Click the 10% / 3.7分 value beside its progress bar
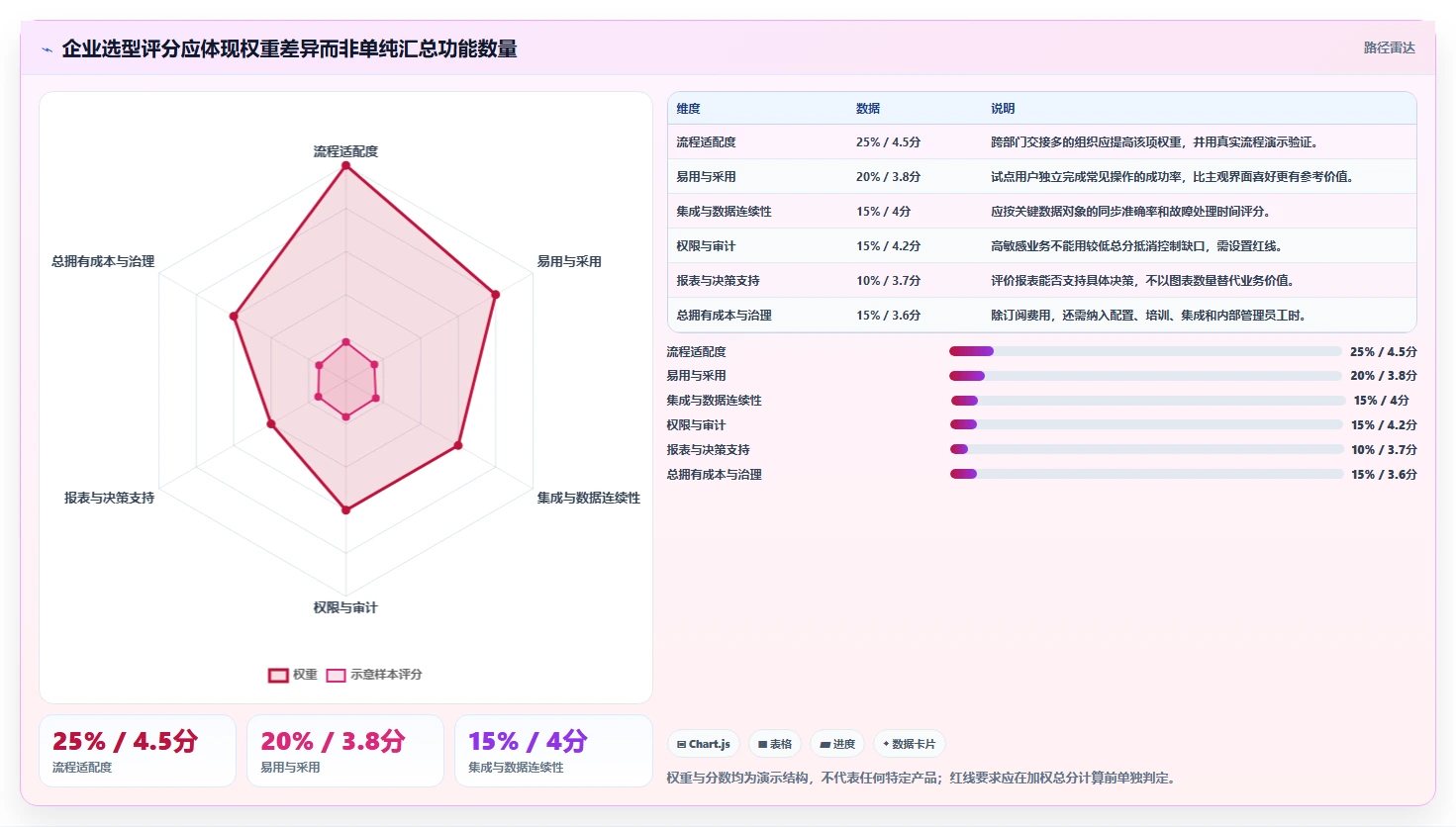 [x=1384, y=450]
